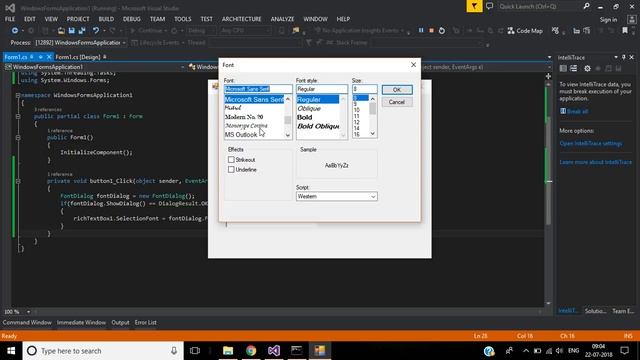This screenshot has width=640, height=360.
Task: Collapse the Form1 class code block
Action: click(18, 116)
